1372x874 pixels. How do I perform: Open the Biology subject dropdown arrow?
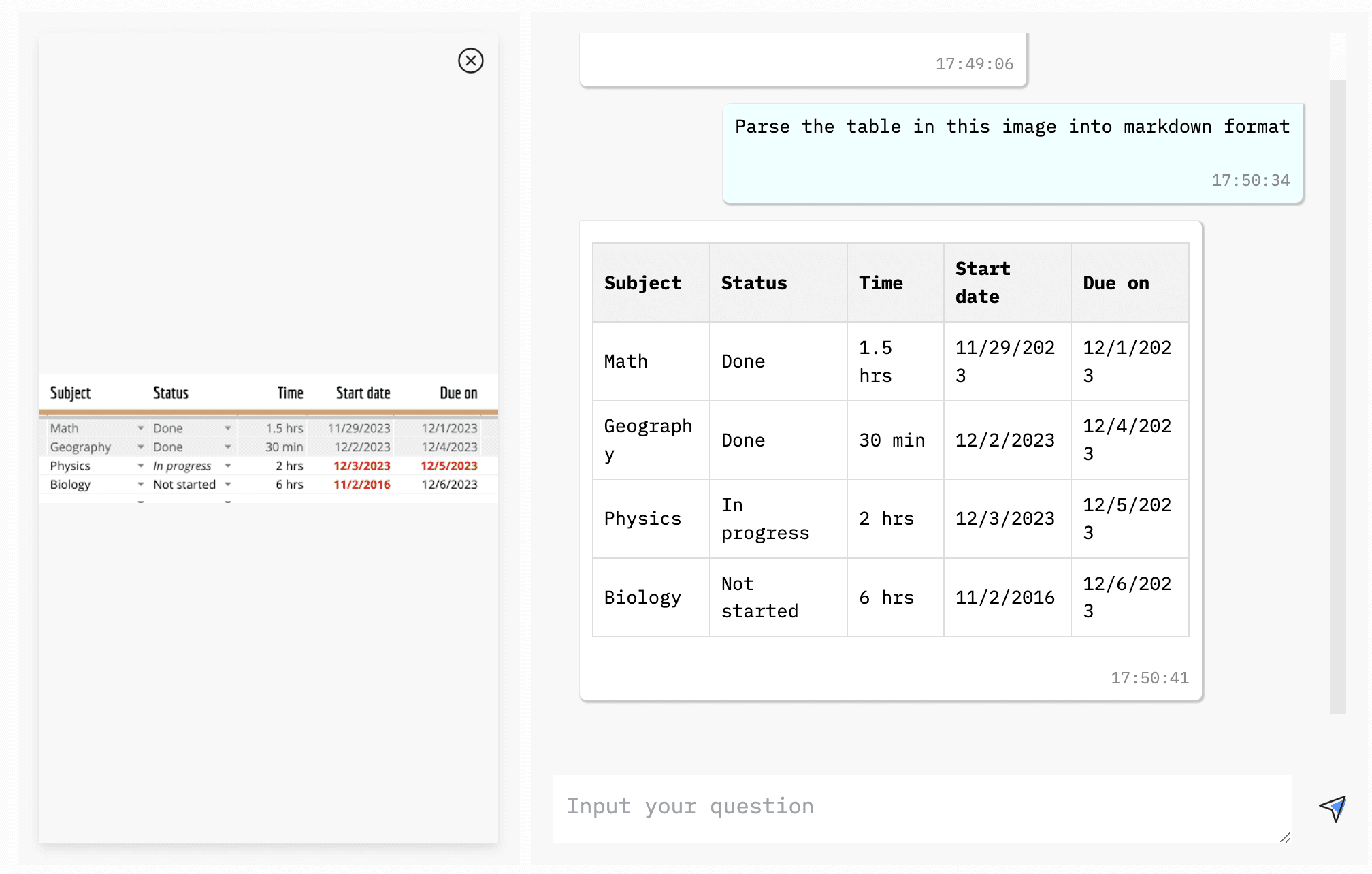[x=140, y=485]
